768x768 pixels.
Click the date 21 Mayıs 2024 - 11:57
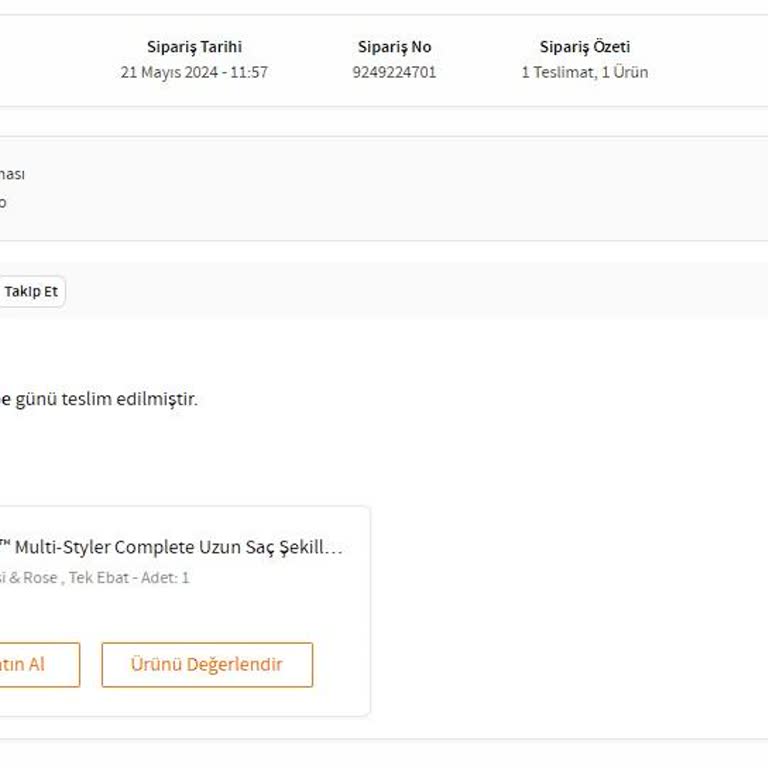point(194,72)
